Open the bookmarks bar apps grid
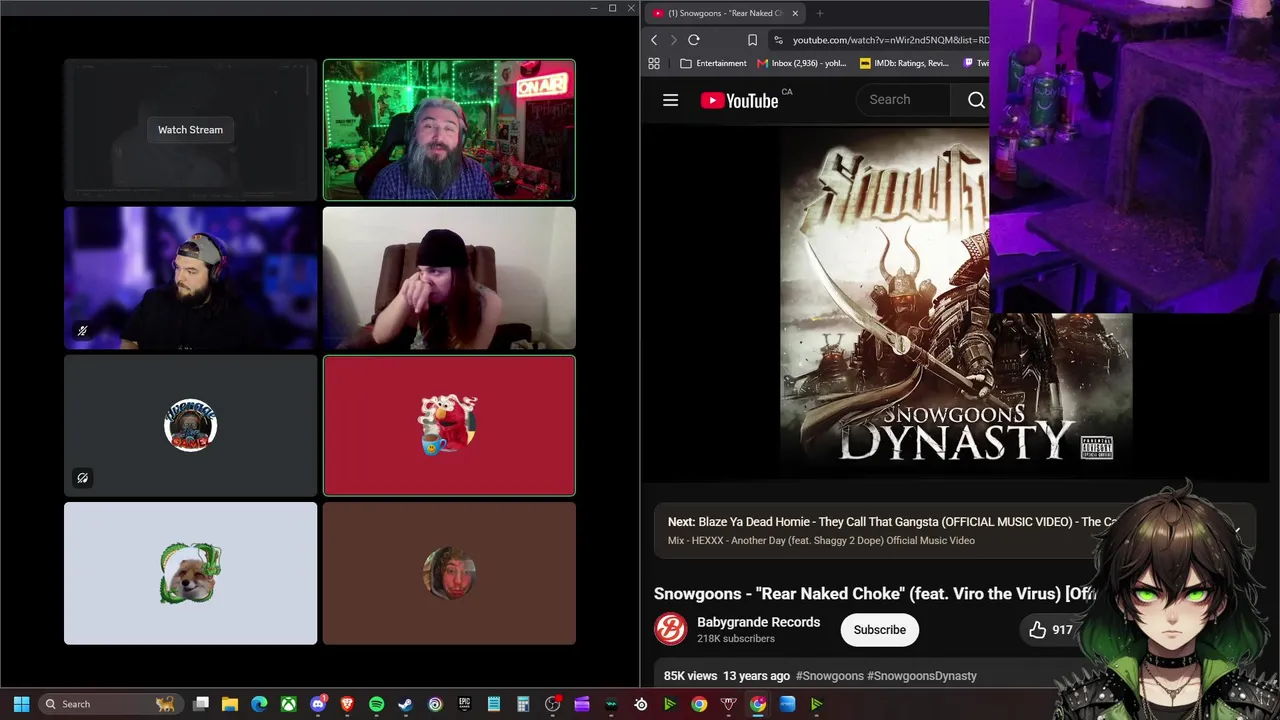1280x720 pixels. pyautogui.click(x=654, y=63)
